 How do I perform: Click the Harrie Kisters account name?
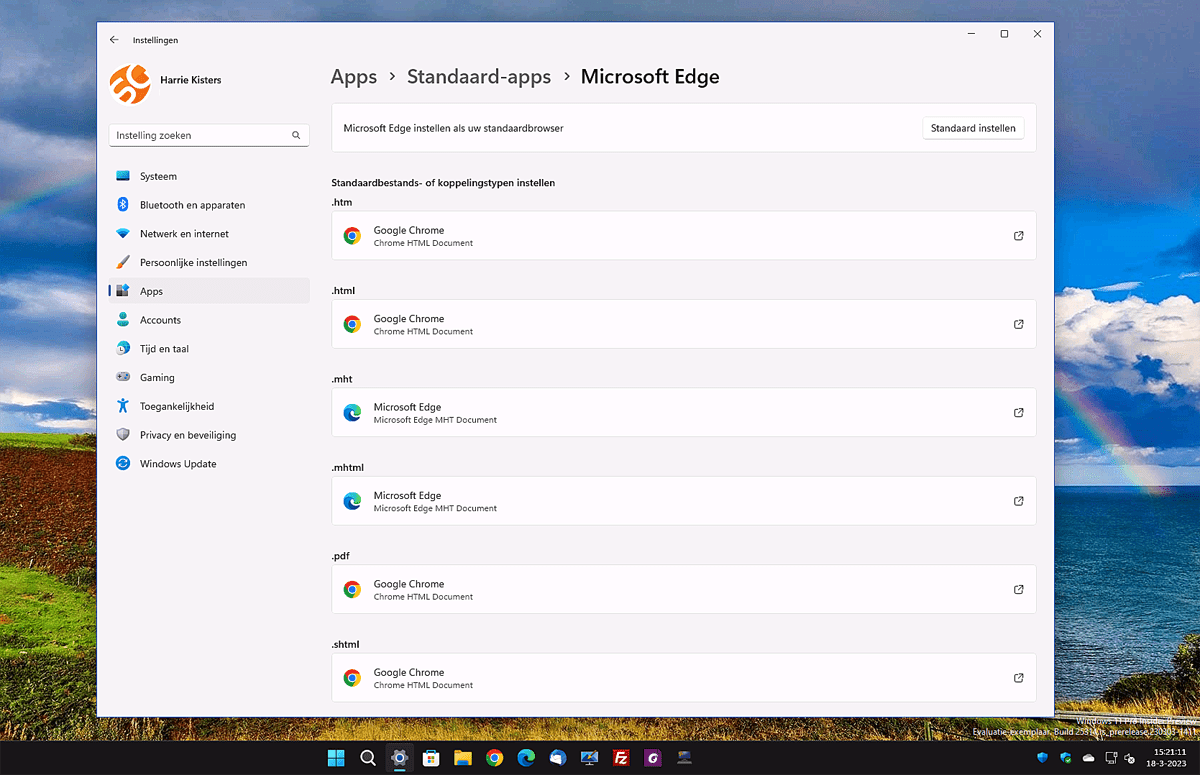click(191, 80)
